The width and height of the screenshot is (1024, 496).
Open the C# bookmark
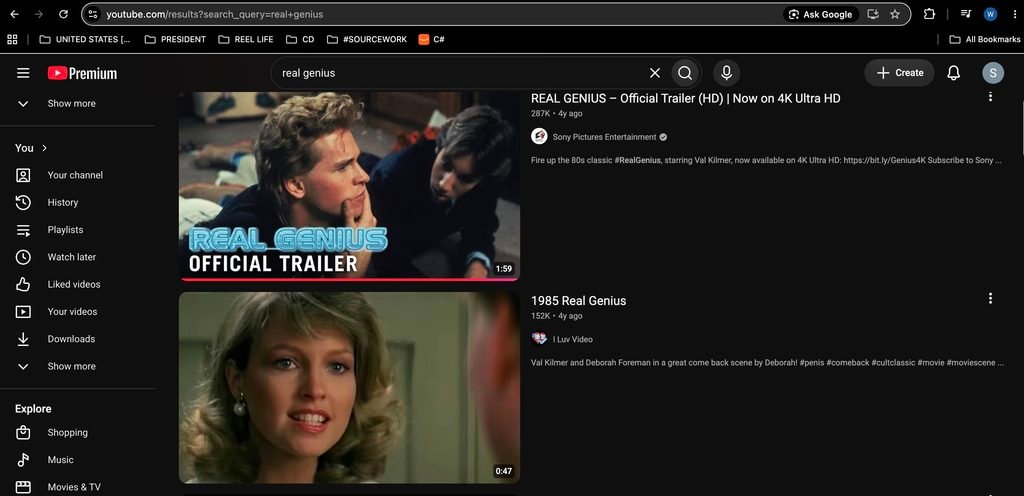[432, 39]
